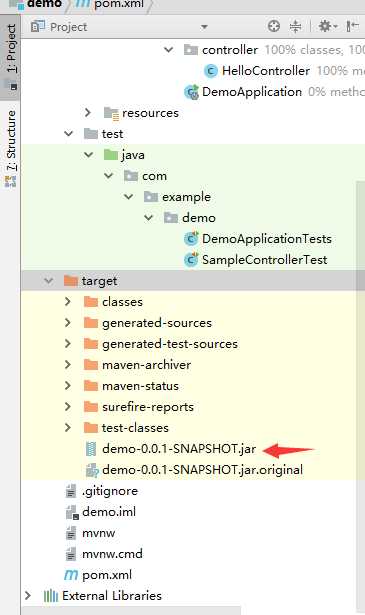This screenshot has height=615, width=365.
Task: Click the com package icon
Action: pyautogui.click(x=131, y=176)
